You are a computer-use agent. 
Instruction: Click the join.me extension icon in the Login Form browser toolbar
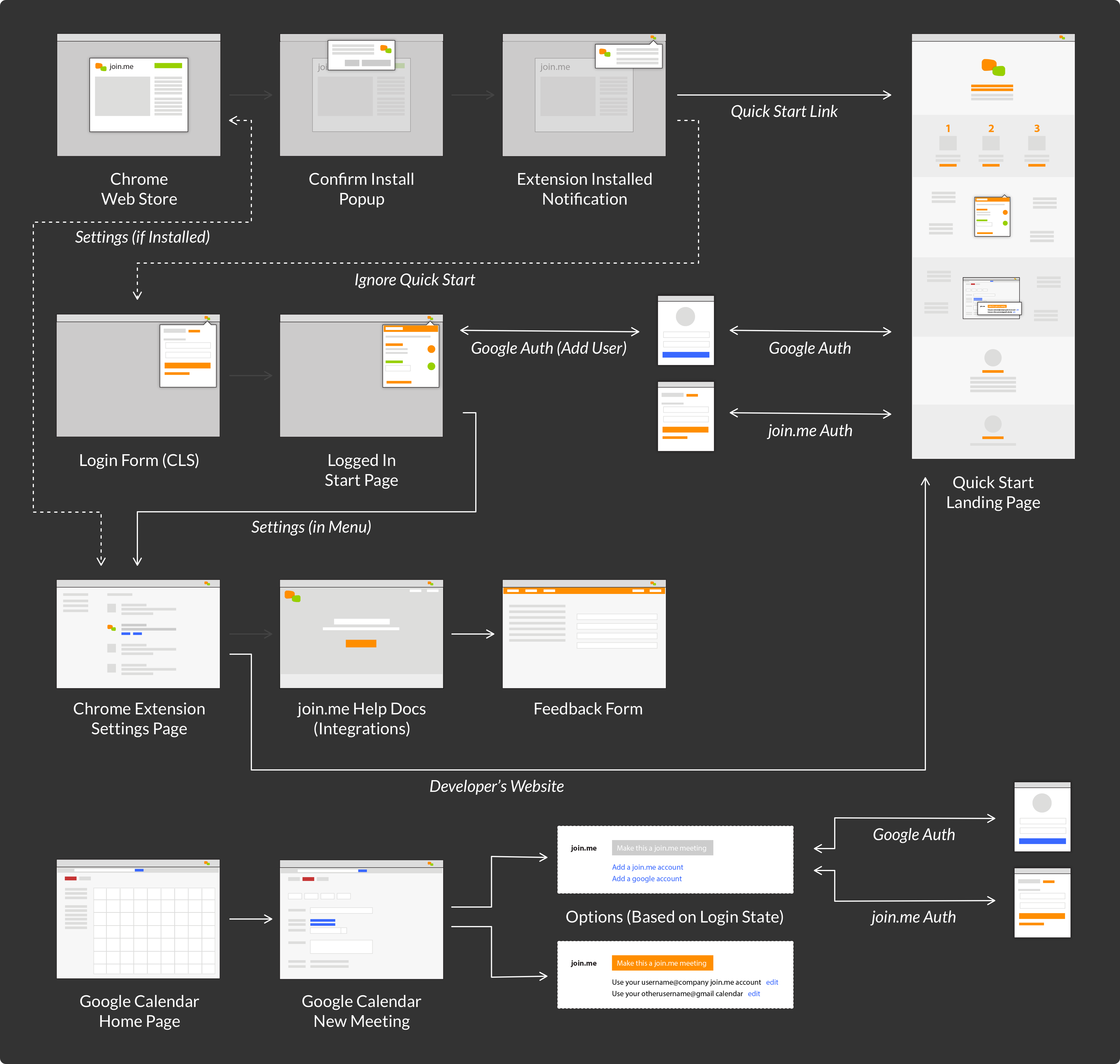tap(207, 318)
